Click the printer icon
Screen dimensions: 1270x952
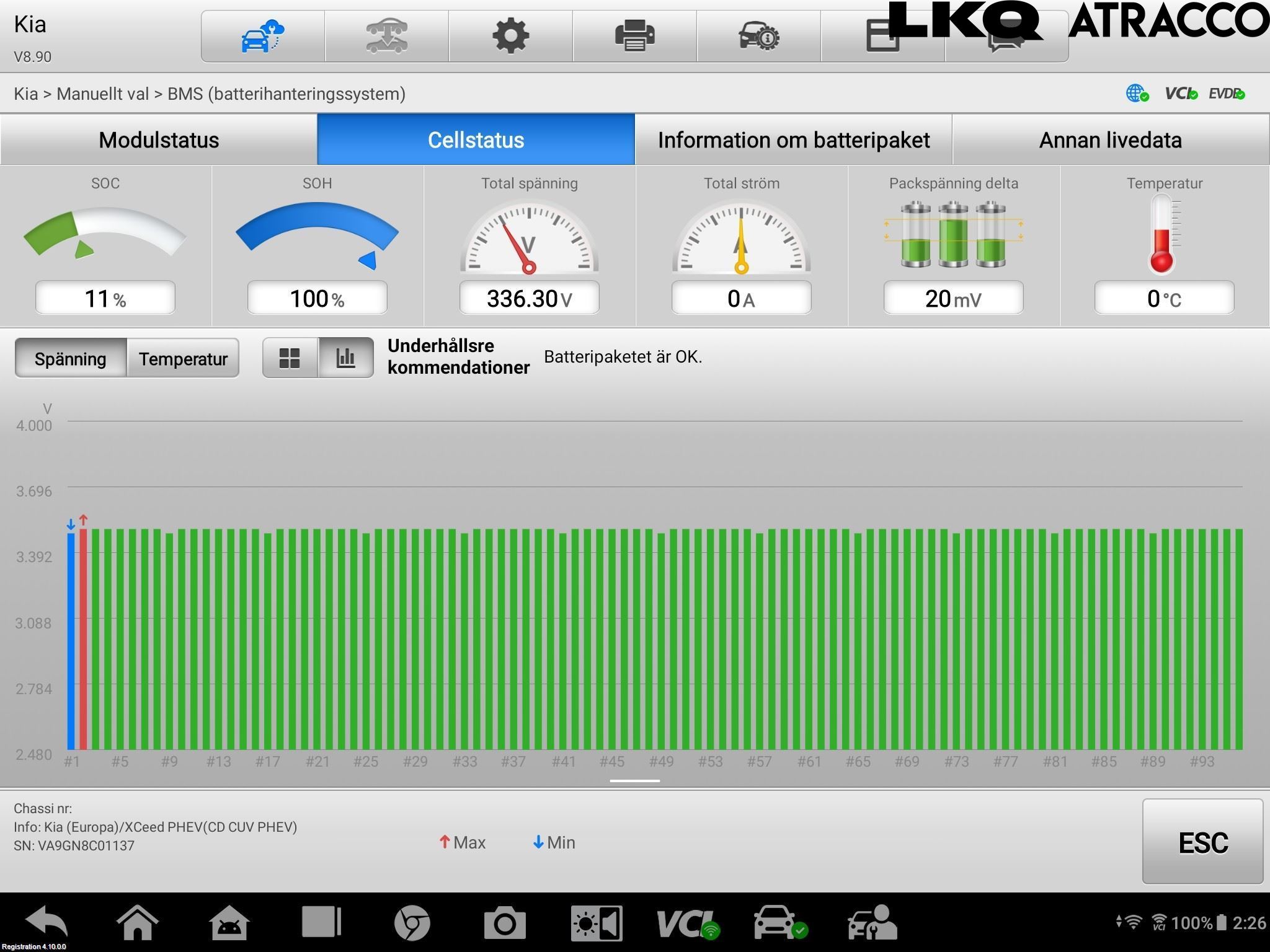pyautogui.click(x=634, y=36)
